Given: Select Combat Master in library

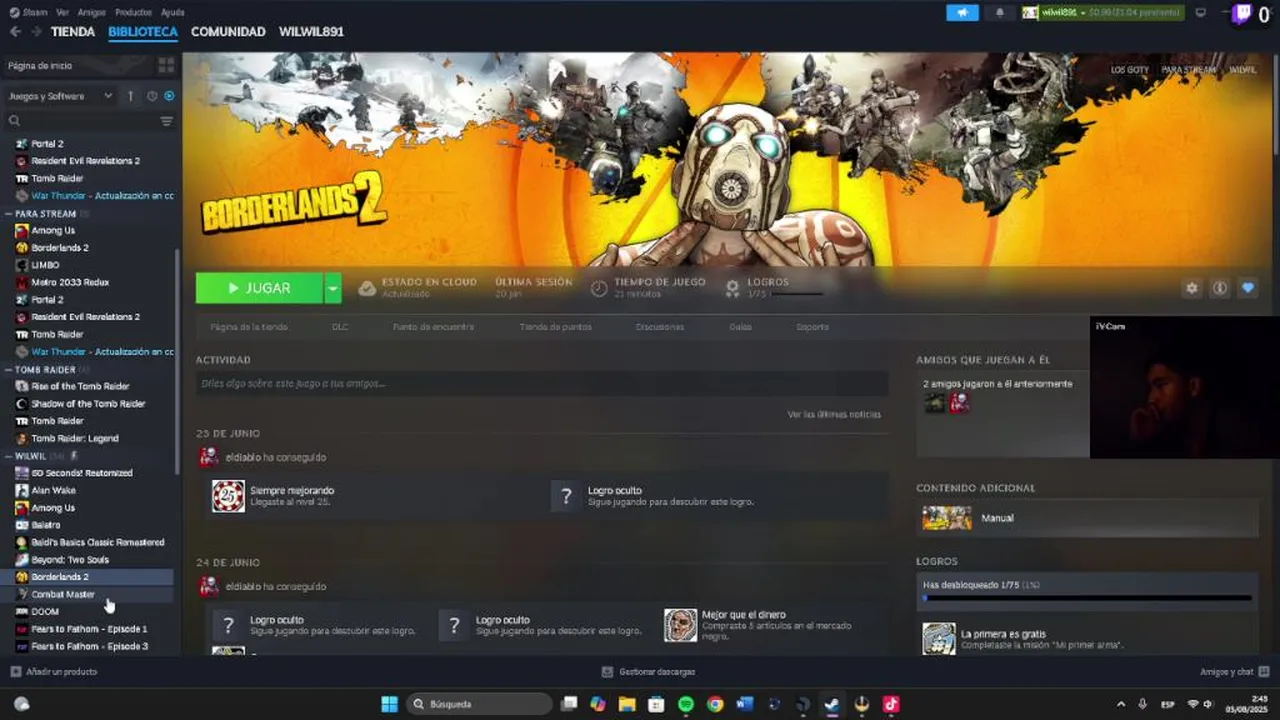Looking at the screenshot, I should point(63,594).
